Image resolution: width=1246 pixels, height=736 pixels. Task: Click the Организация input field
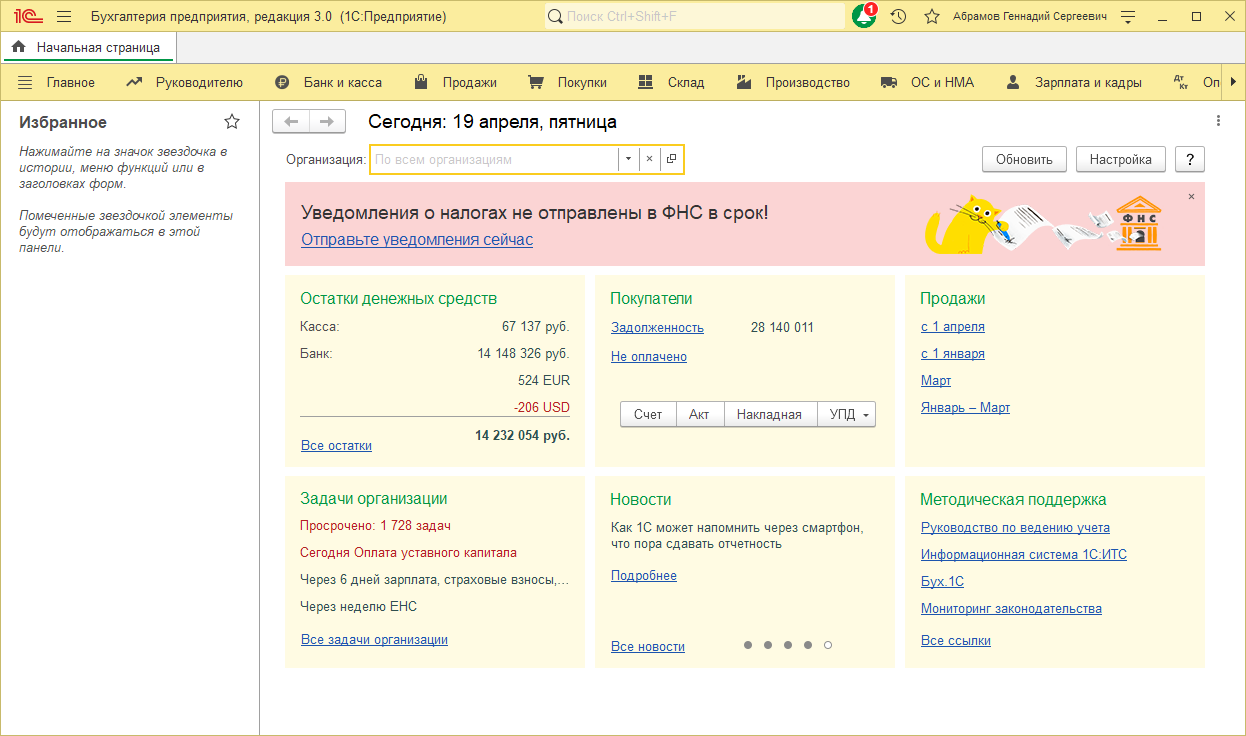(x=494, y=159)
